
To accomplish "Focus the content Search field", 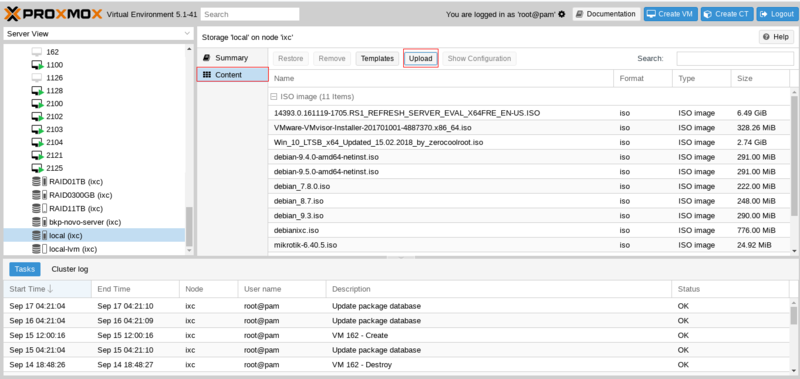I will pos(735,59).
